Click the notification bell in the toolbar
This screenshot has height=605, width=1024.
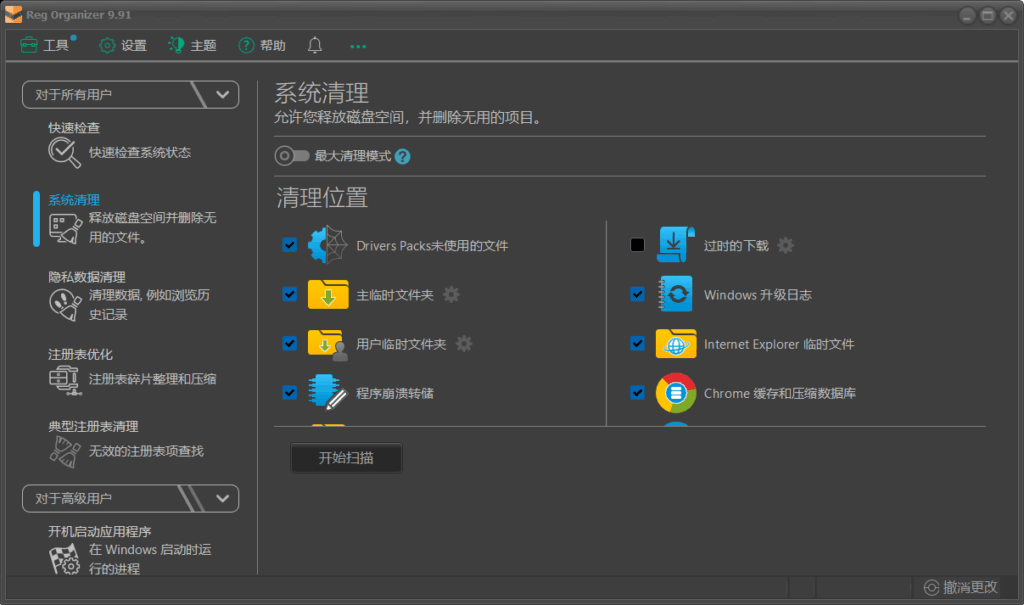tap(314, 45)
